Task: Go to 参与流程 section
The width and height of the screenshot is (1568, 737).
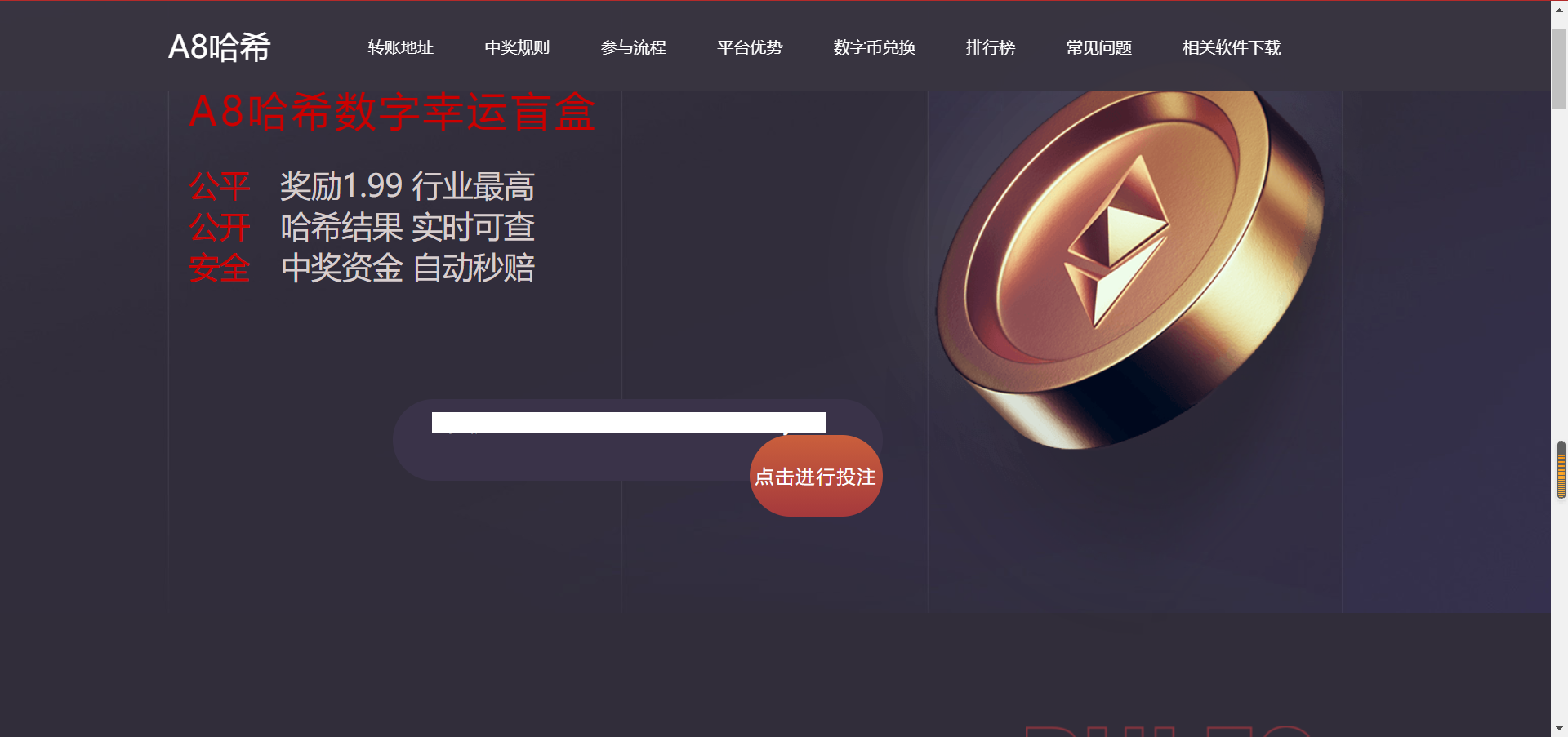Action: 634,47
